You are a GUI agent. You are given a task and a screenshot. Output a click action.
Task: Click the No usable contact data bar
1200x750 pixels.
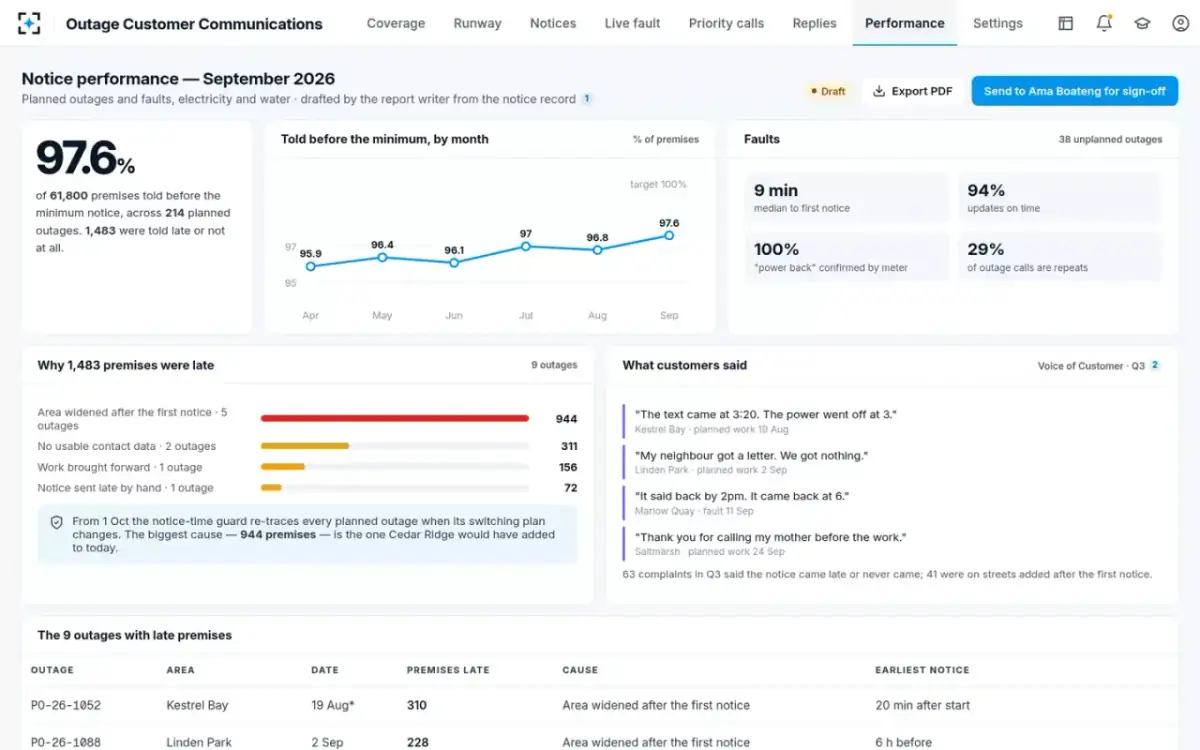point(305,446)
